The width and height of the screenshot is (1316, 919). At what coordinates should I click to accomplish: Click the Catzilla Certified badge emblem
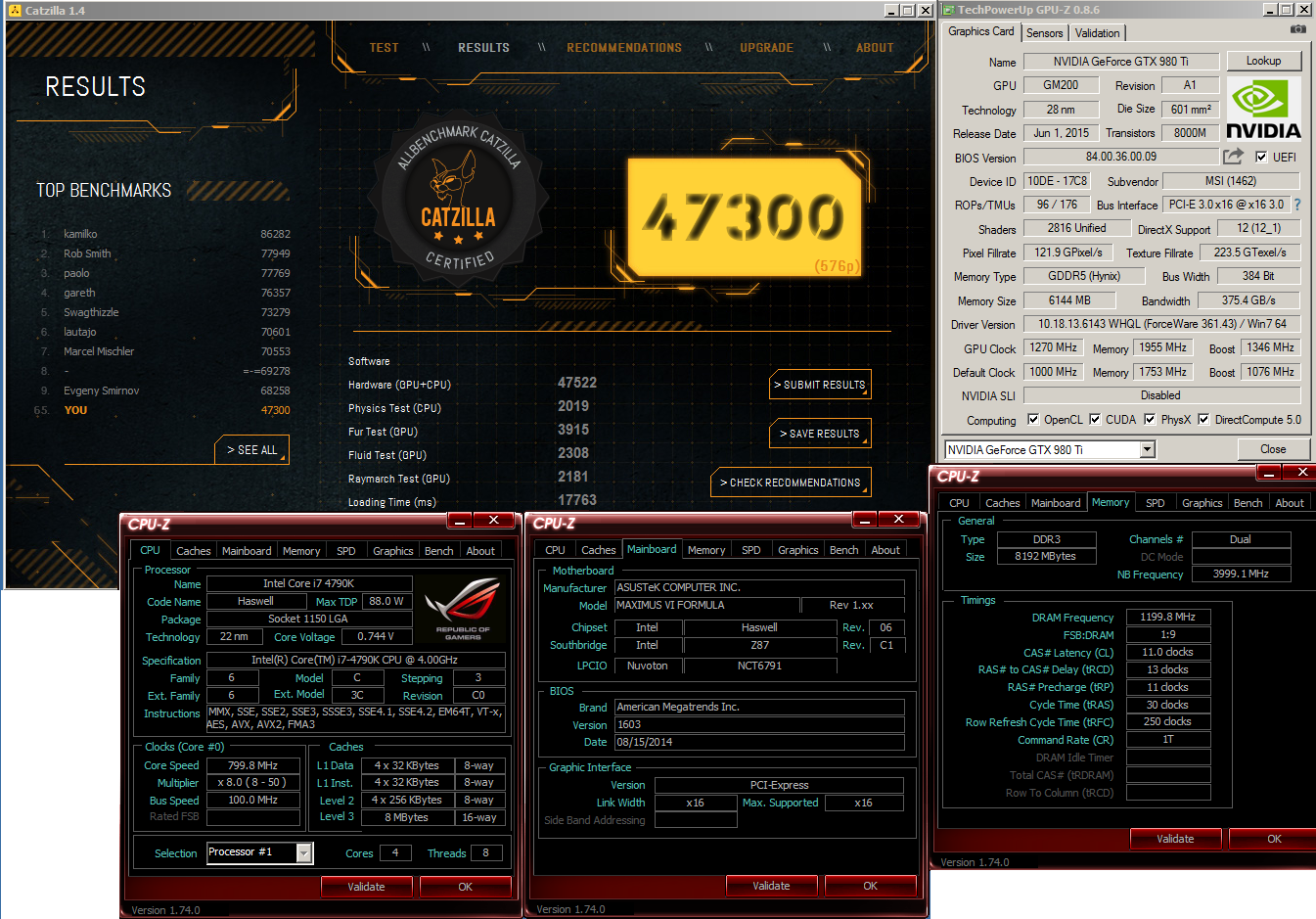coord(458,199)
